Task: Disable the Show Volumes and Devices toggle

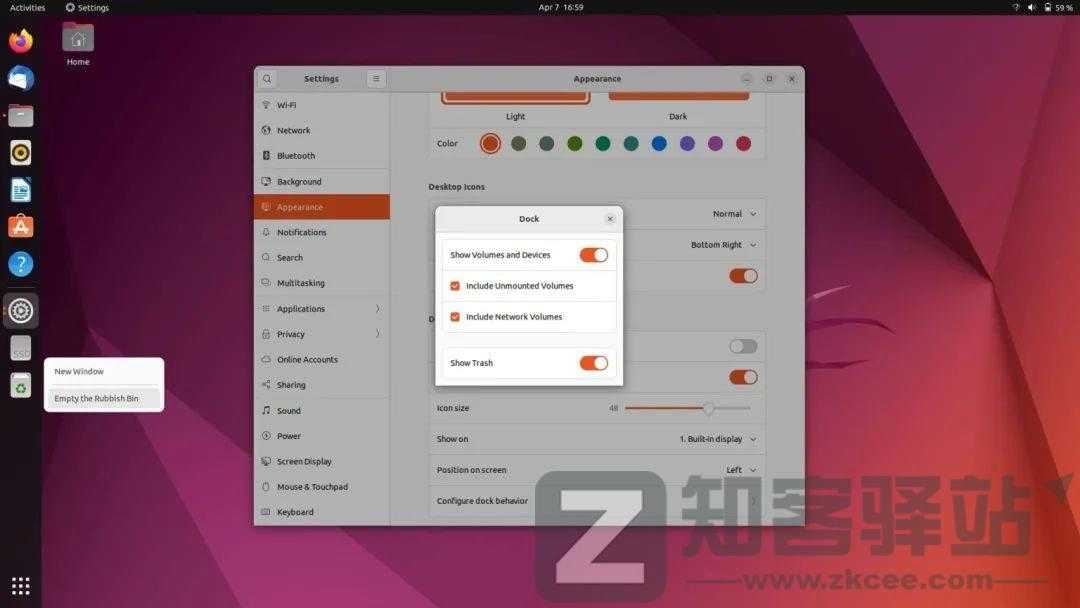Action: pyautogui.click(x=593, y=255)
